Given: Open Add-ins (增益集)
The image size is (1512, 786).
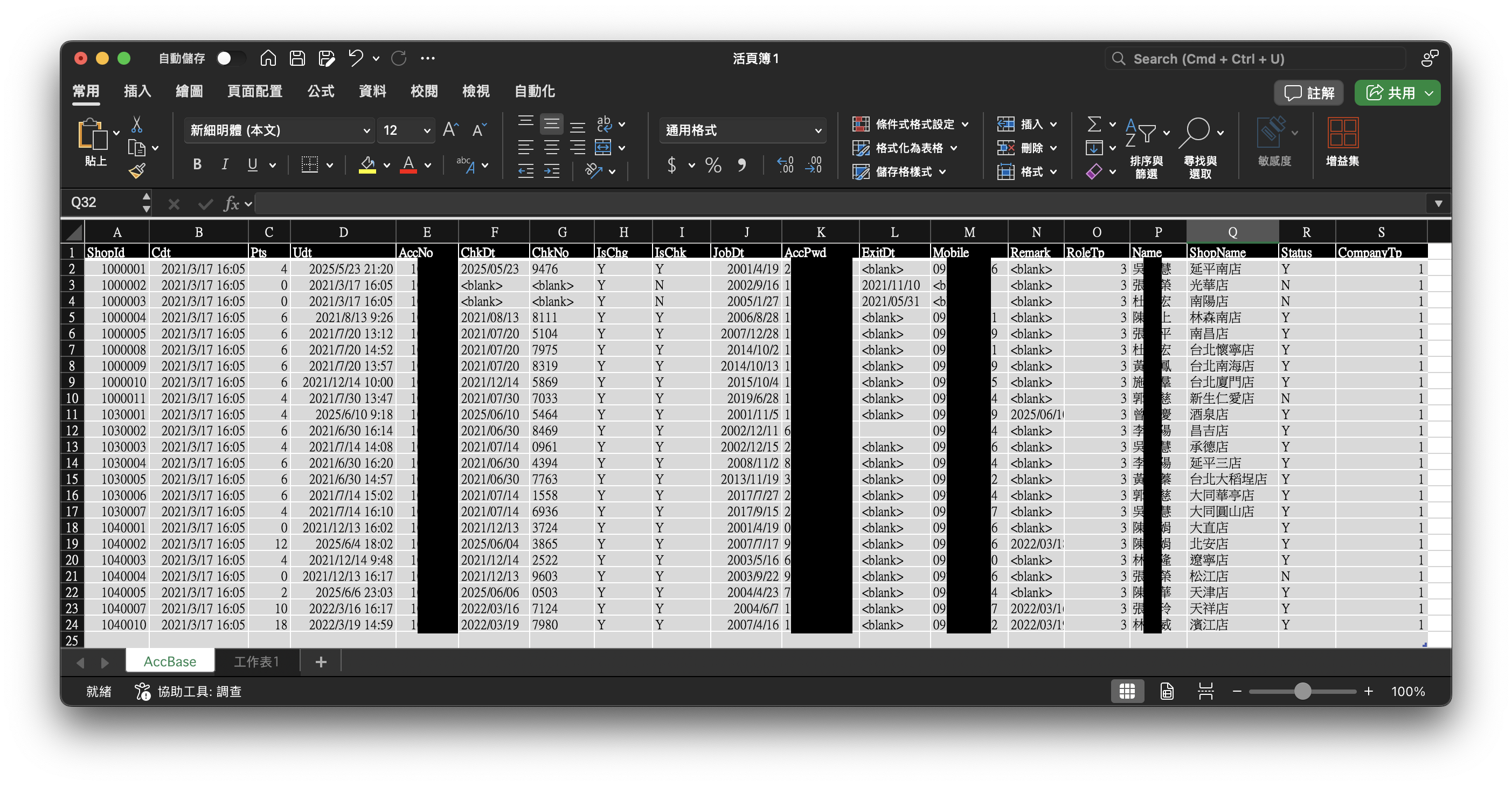Looking at the screenshot, I should pos(1342,142).
